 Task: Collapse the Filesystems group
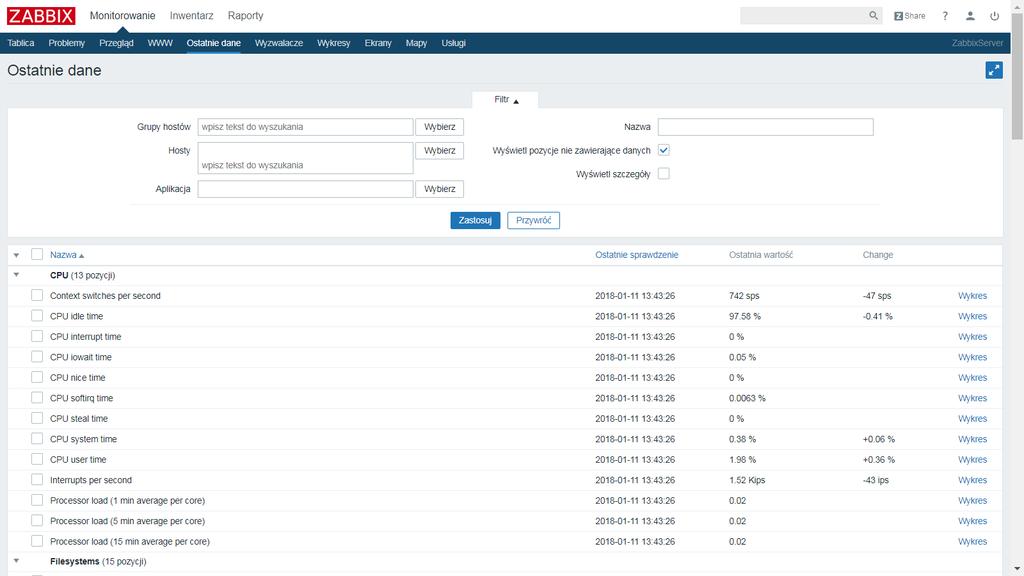pos(16,561)
